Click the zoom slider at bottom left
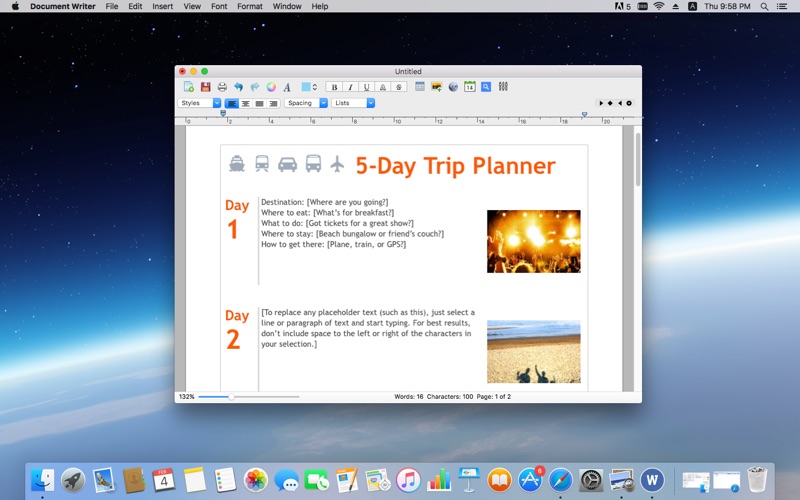 (248, 396)
